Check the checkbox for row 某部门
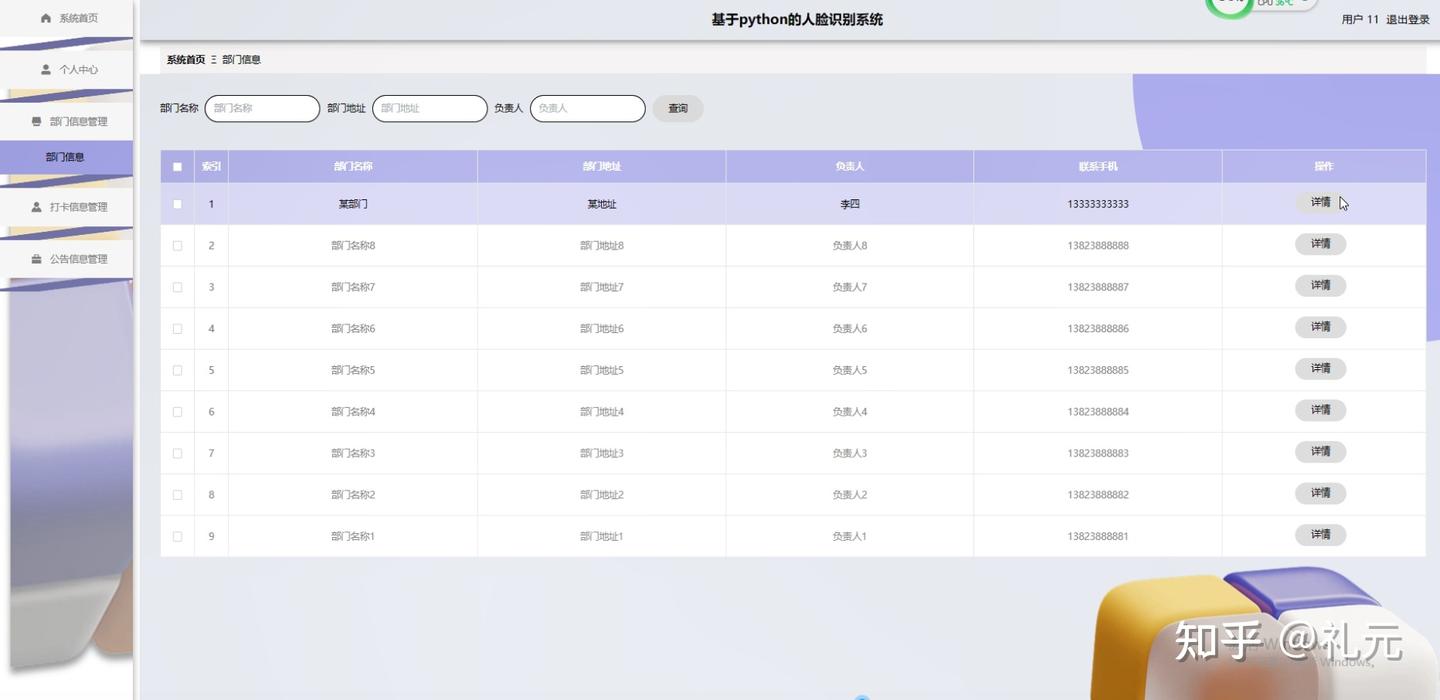Screen dimensions: 1440x700 click(177, 204)
